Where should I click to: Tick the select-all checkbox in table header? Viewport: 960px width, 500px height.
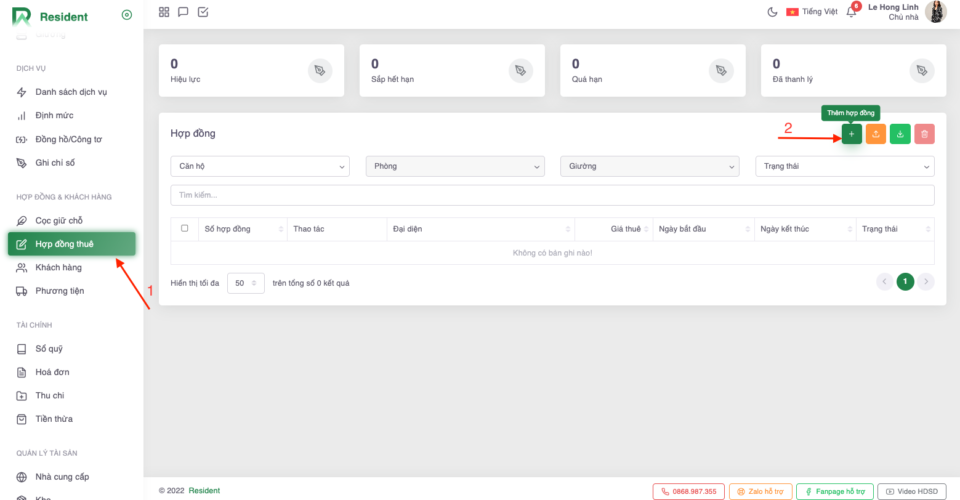point(184,229)
